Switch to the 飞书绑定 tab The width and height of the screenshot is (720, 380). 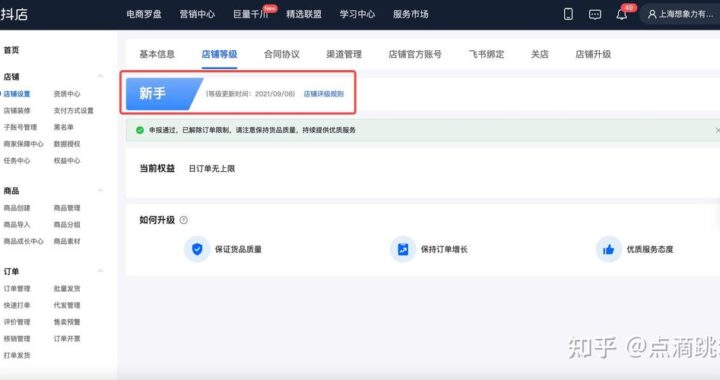click(486, 54)
